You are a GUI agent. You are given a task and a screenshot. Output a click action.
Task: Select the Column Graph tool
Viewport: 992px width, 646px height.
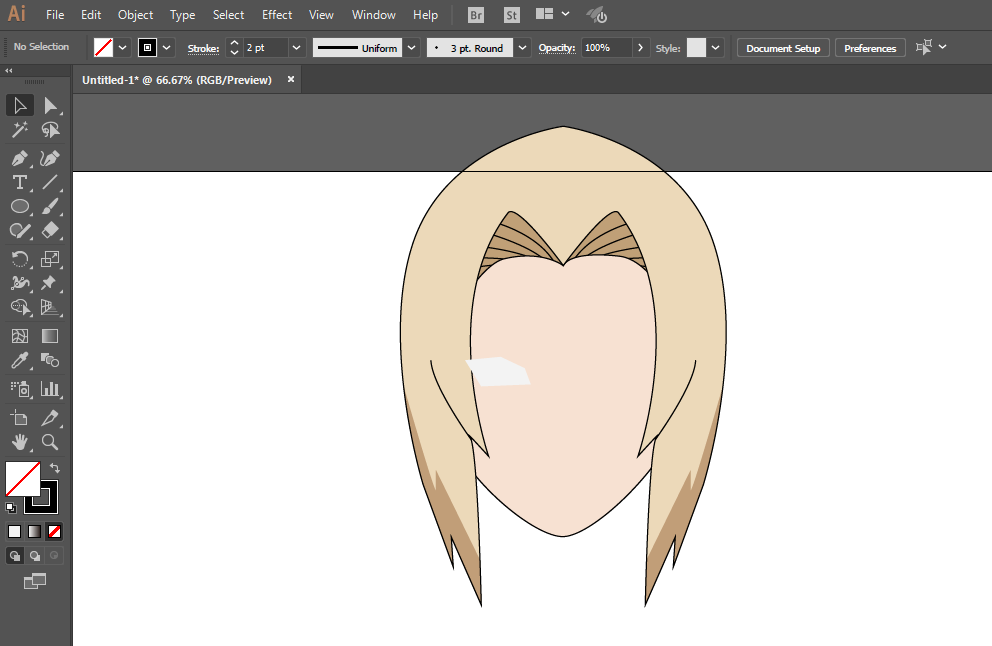[50, 388]
